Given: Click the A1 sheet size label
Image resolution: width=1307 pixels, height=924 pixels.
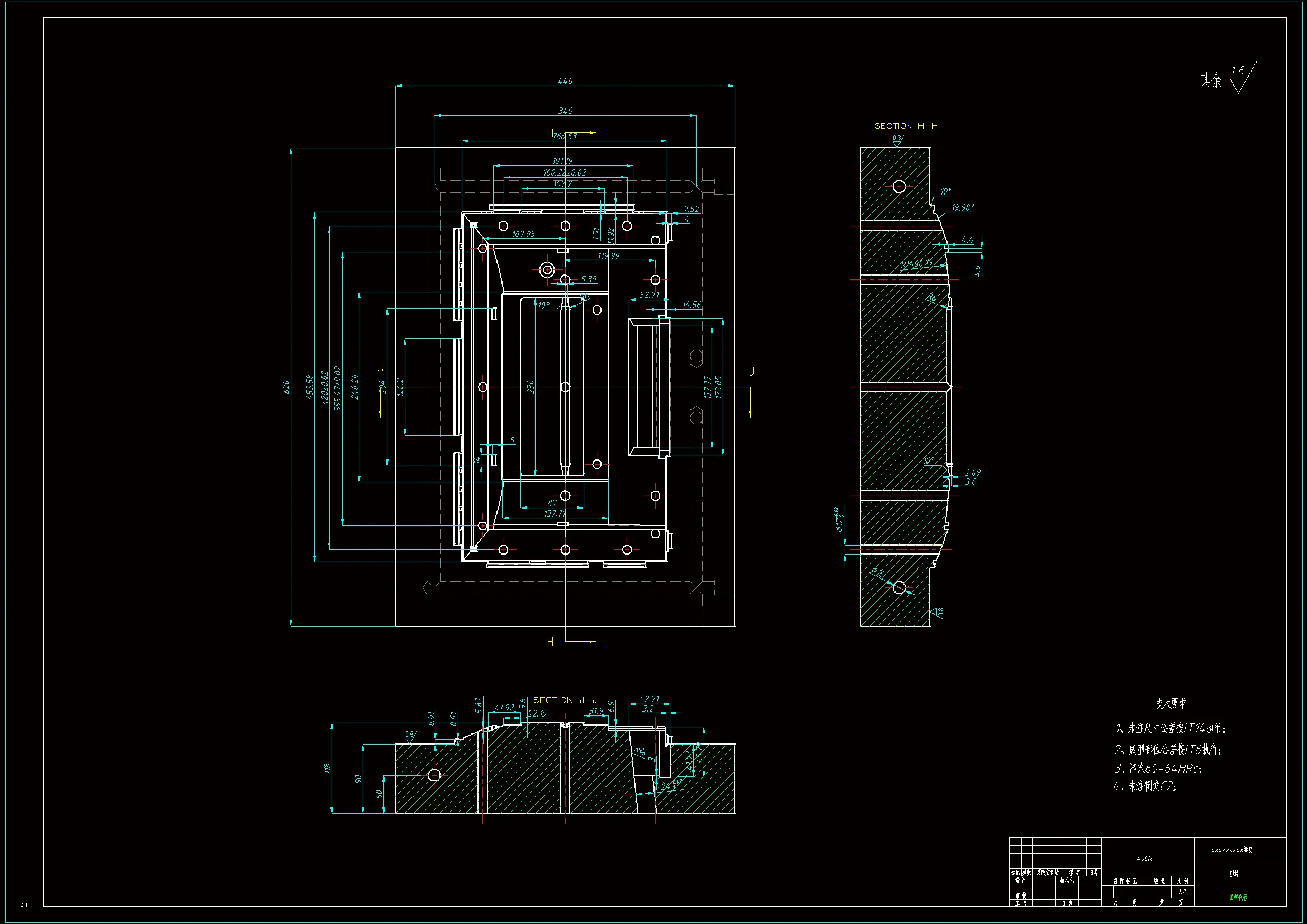Looking at the screenshot, I should click(x=23, y=905).
